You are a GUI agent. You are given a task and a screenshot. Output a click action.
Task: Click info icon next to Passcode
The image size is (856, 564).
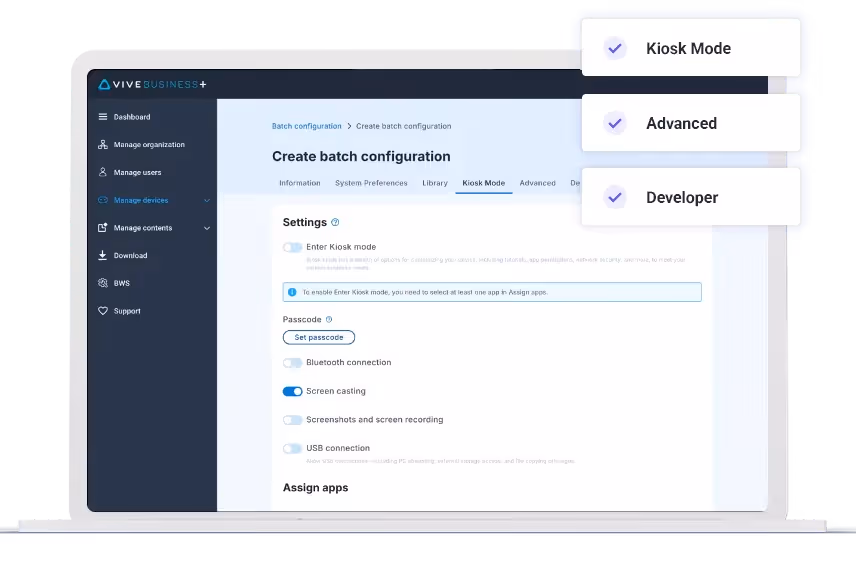329,319
